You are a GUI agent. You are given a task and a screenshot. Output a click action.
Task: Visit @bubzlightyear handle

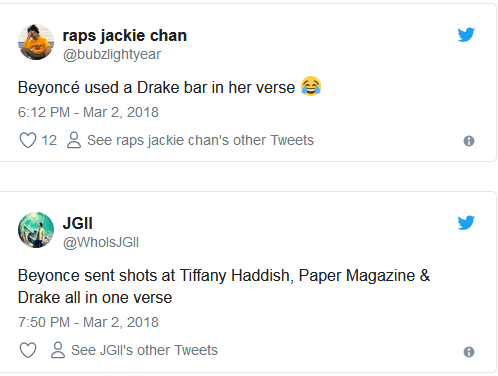112,54
